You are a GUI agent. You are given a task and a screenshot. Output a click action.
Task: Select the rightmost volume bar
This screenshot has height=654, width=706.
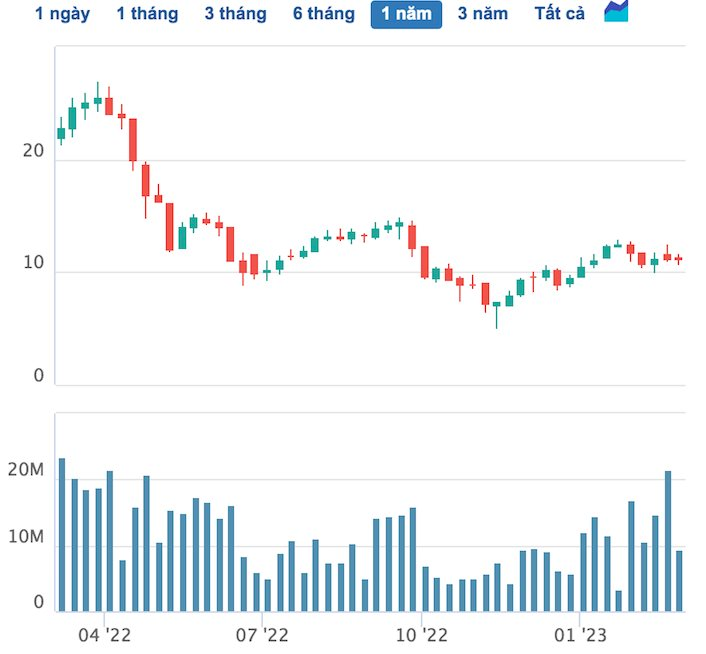pos(679,580)
